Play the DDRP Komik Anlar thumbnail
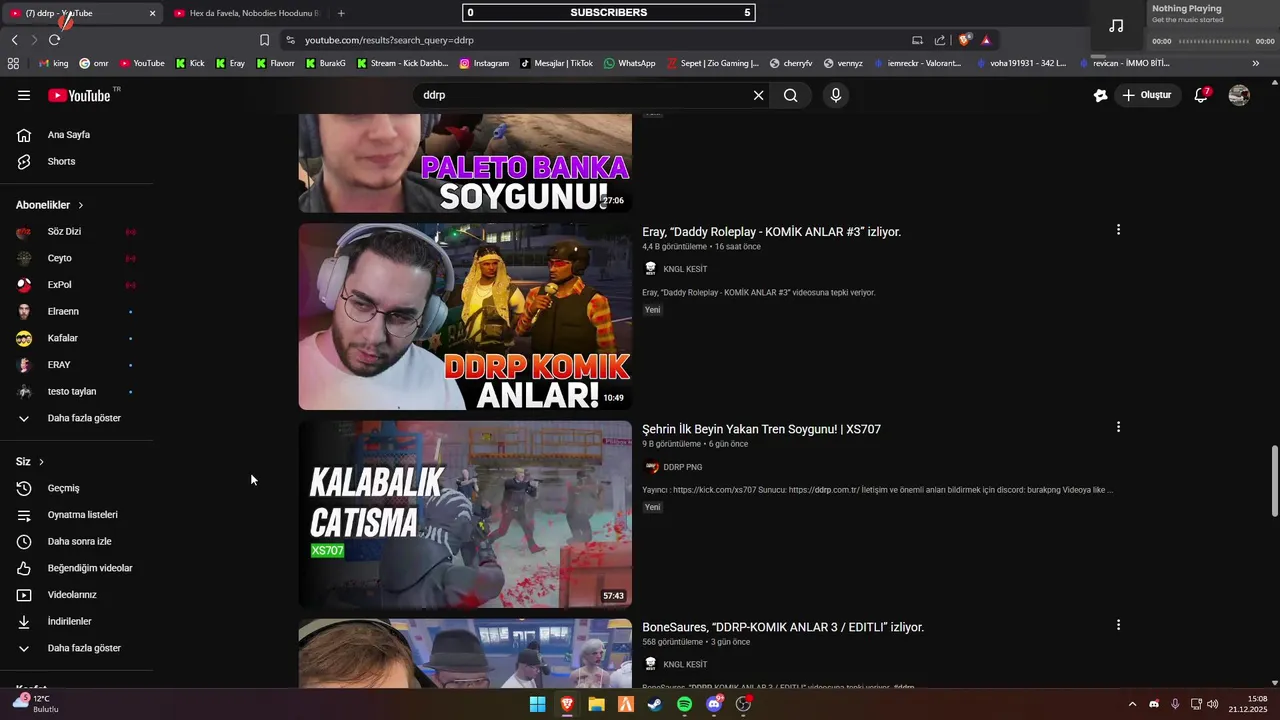The width and height of the screenshot is (1280, 720). click(x=465, y=316)
